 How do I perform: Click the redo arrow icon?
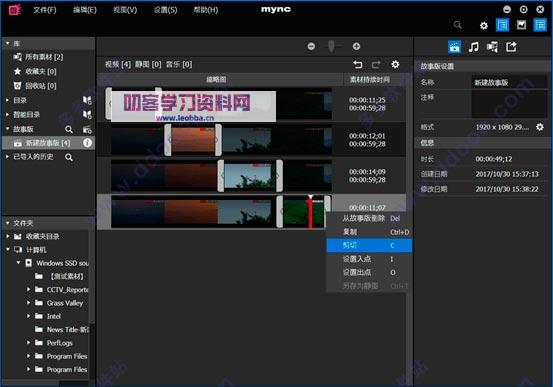coord(376,65)
